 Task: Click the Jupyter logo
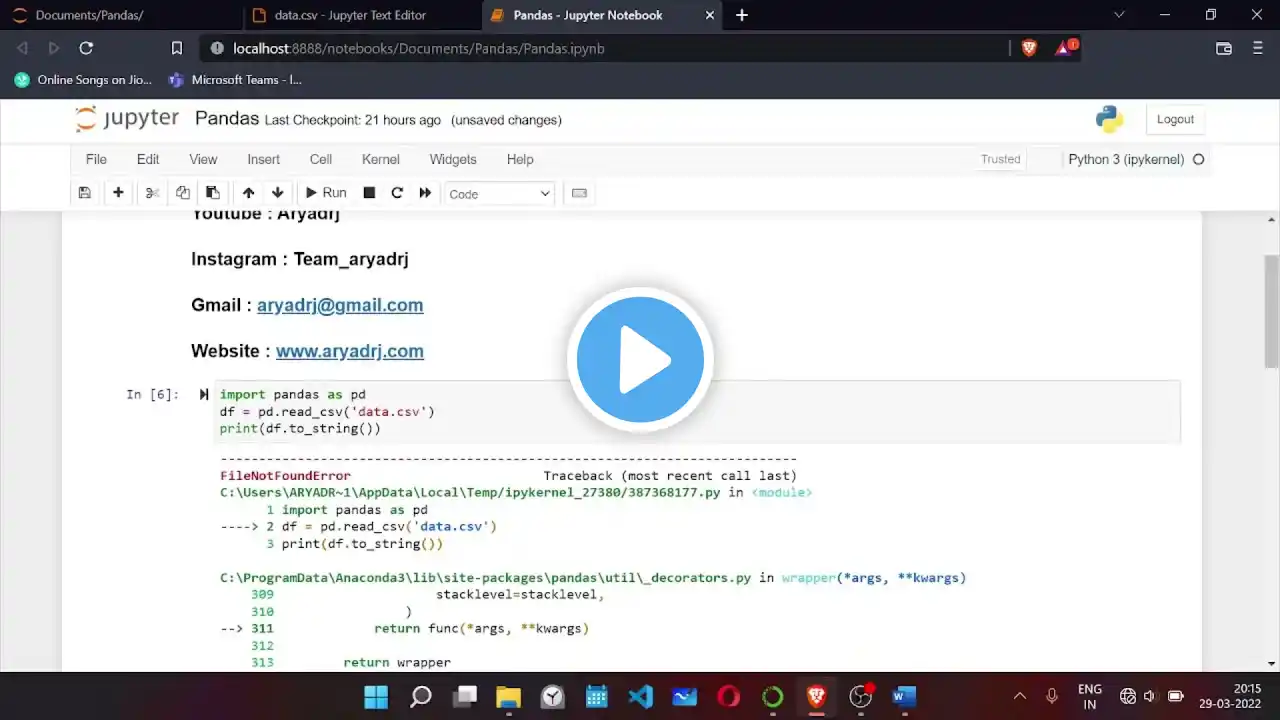[x=127, y=119]
